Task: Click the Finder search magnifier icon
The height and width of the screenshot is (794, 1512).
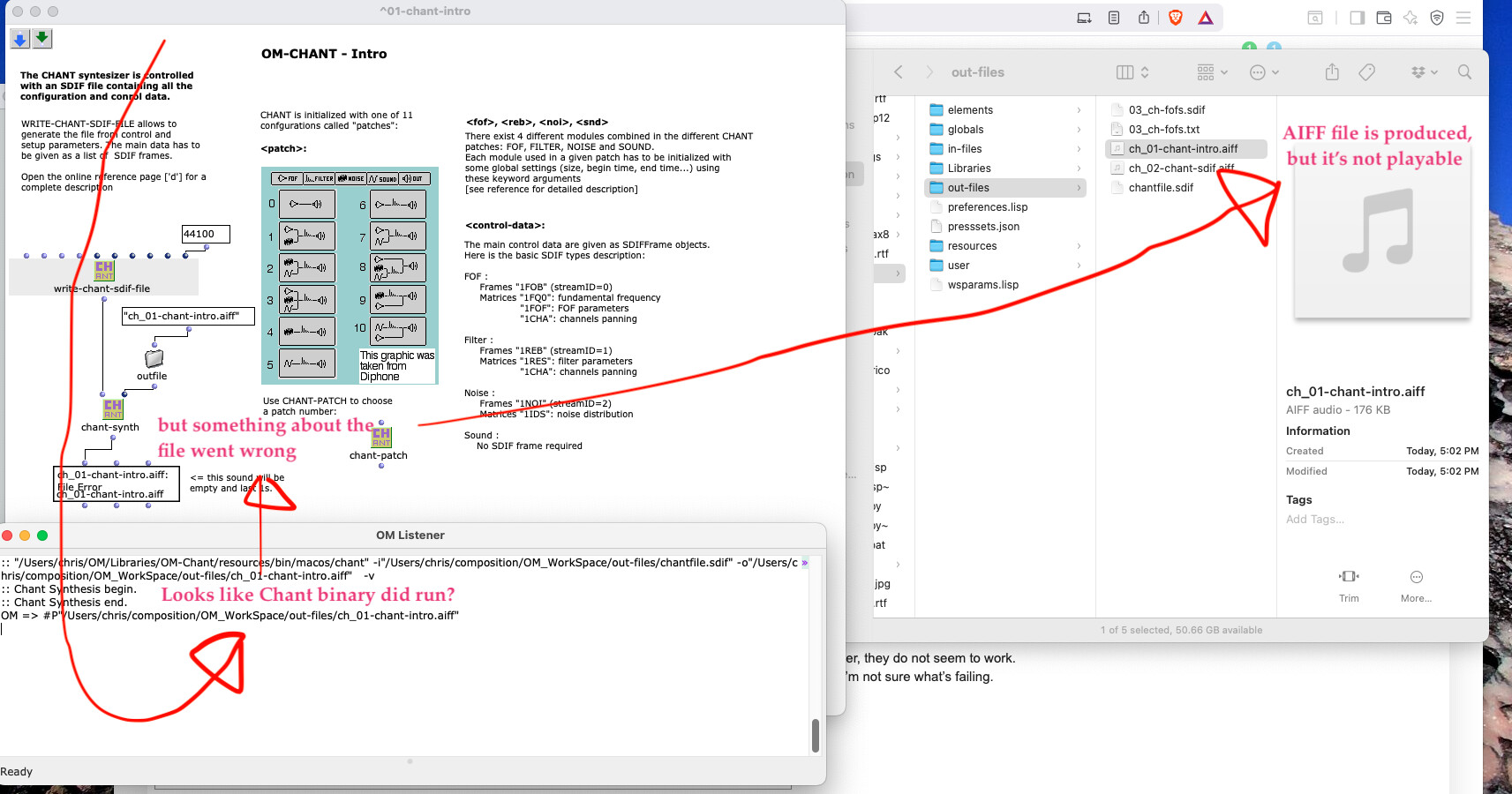Action: (1464, 72)
